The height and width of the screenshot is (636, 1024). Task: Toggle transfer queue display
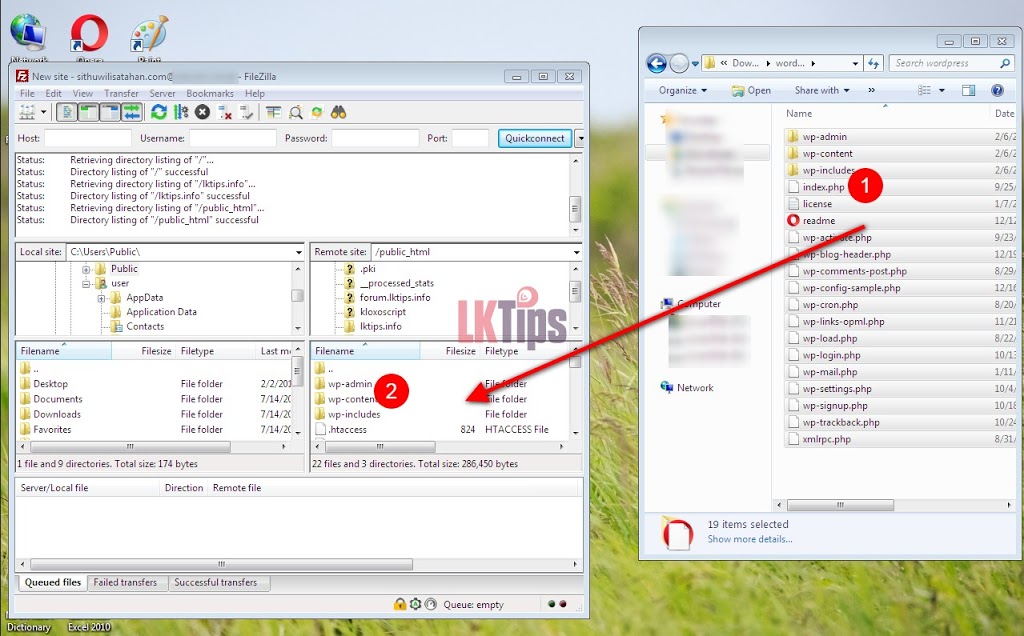(x=131, y=112)
